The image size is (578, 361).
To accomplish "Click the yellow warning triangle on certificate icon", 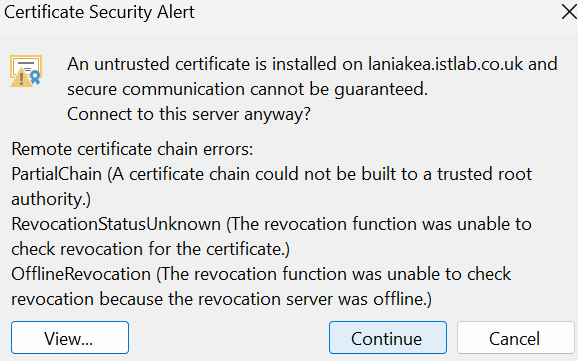I will pyautogui.click(x=21, y=79).
